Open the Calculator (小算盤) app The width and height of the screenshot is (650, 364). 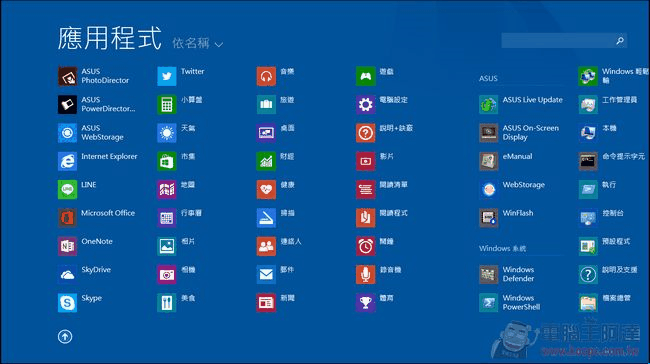click(x=180, y=104)
